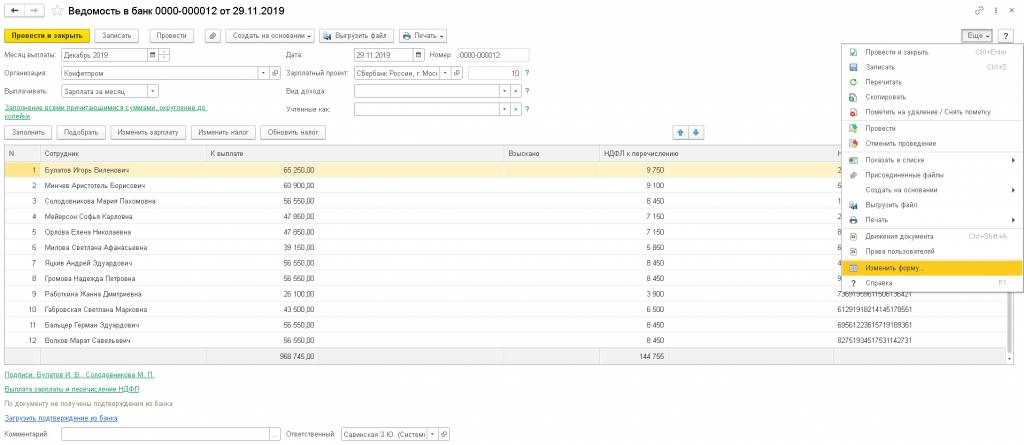Choose Скопировать in the Еще menu
The height and width of the screenshot is (445, 1024).
932,97
